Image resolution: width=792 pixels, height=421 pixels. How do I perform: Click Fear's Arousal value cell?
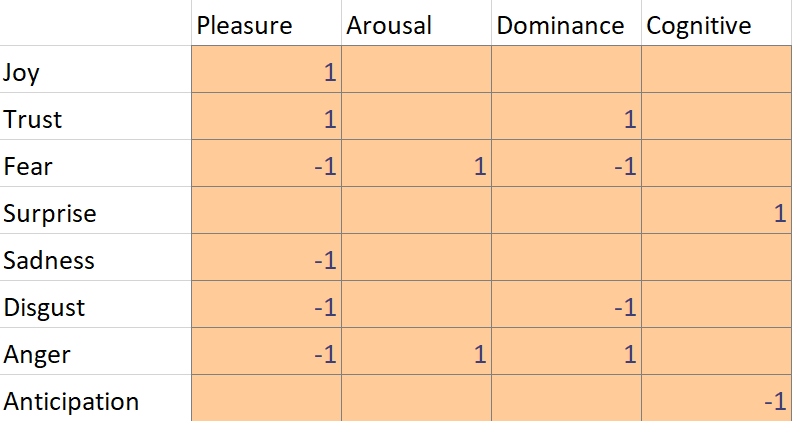(x=416, y=166)
